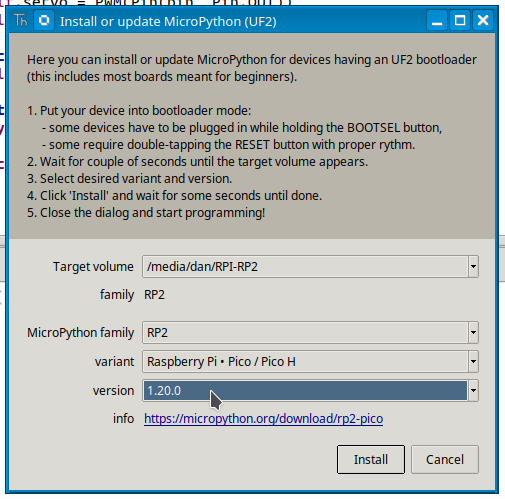This screenshot has width=505, height=499.
Task: Click step '4. Click Install and wait' text
Action: [174, 196]
